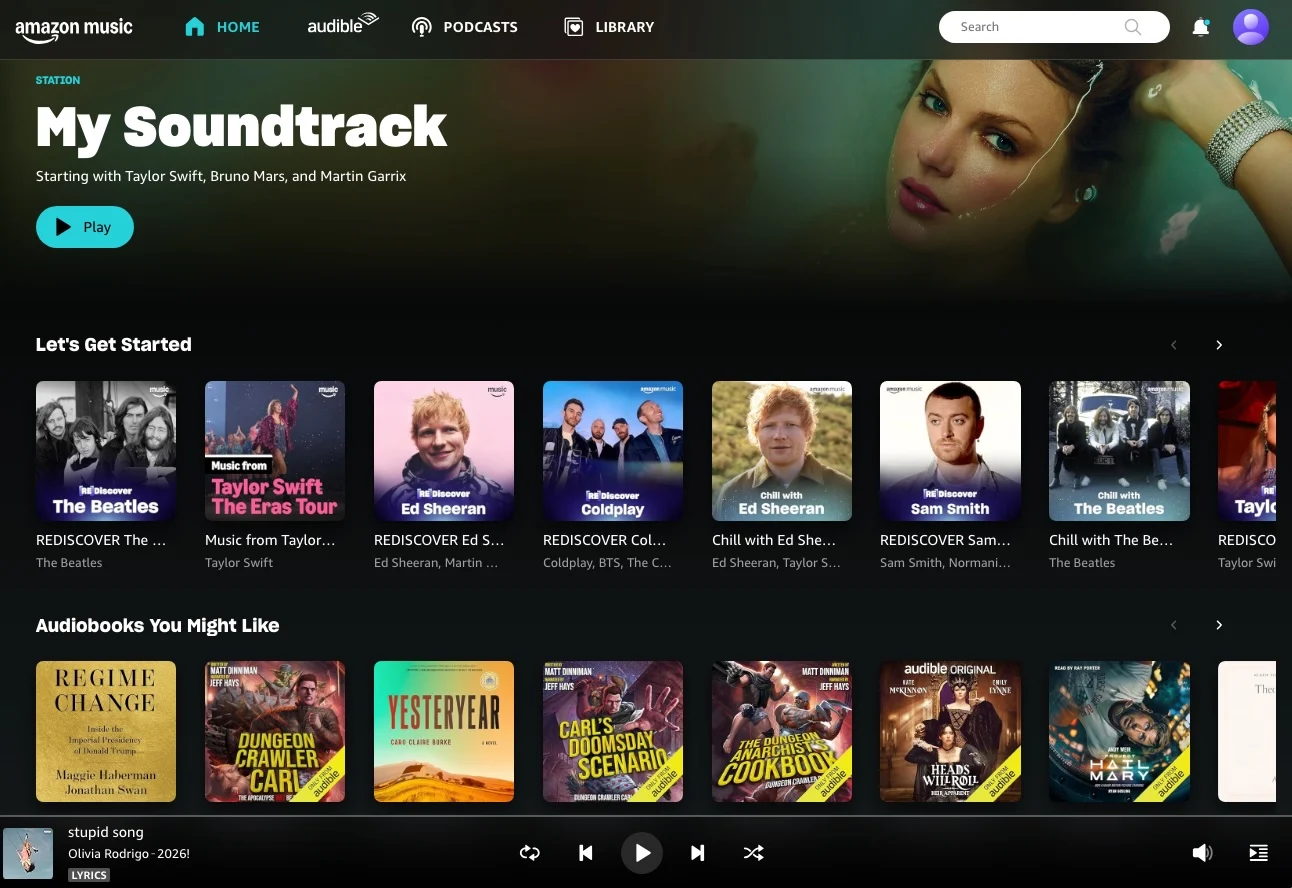The height and width of the screenshot is (888, 1292).
Task: Click 'Audiobooks You Might Like' heading
Action: click(x=158, y=626)
